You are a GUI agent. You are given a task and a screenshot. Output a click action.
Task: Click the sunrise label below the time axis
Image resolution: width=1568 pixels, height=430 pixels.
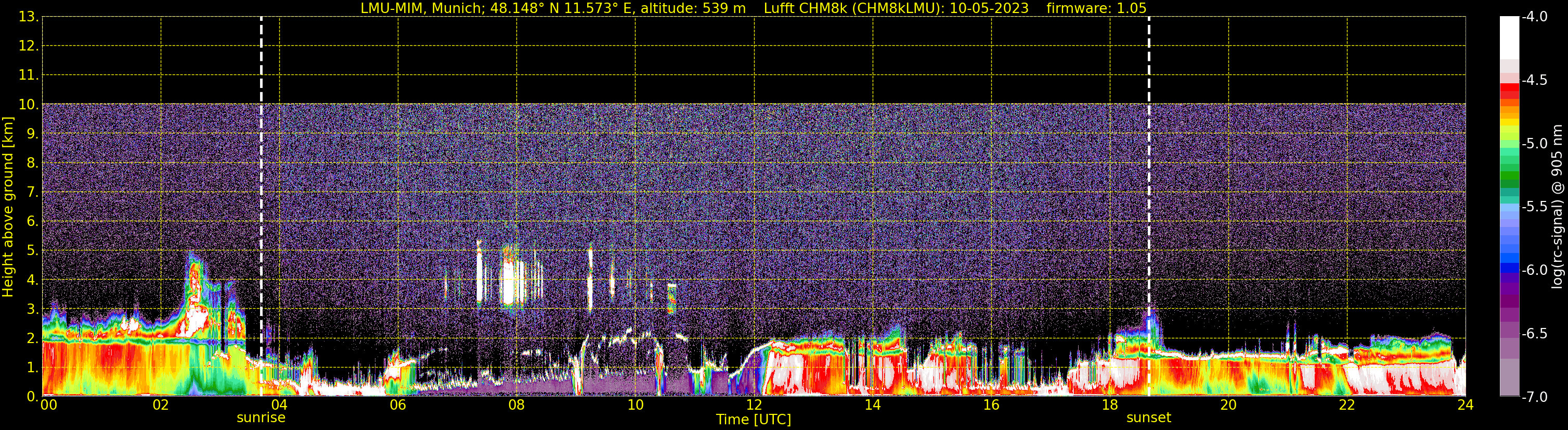point(261,418)
